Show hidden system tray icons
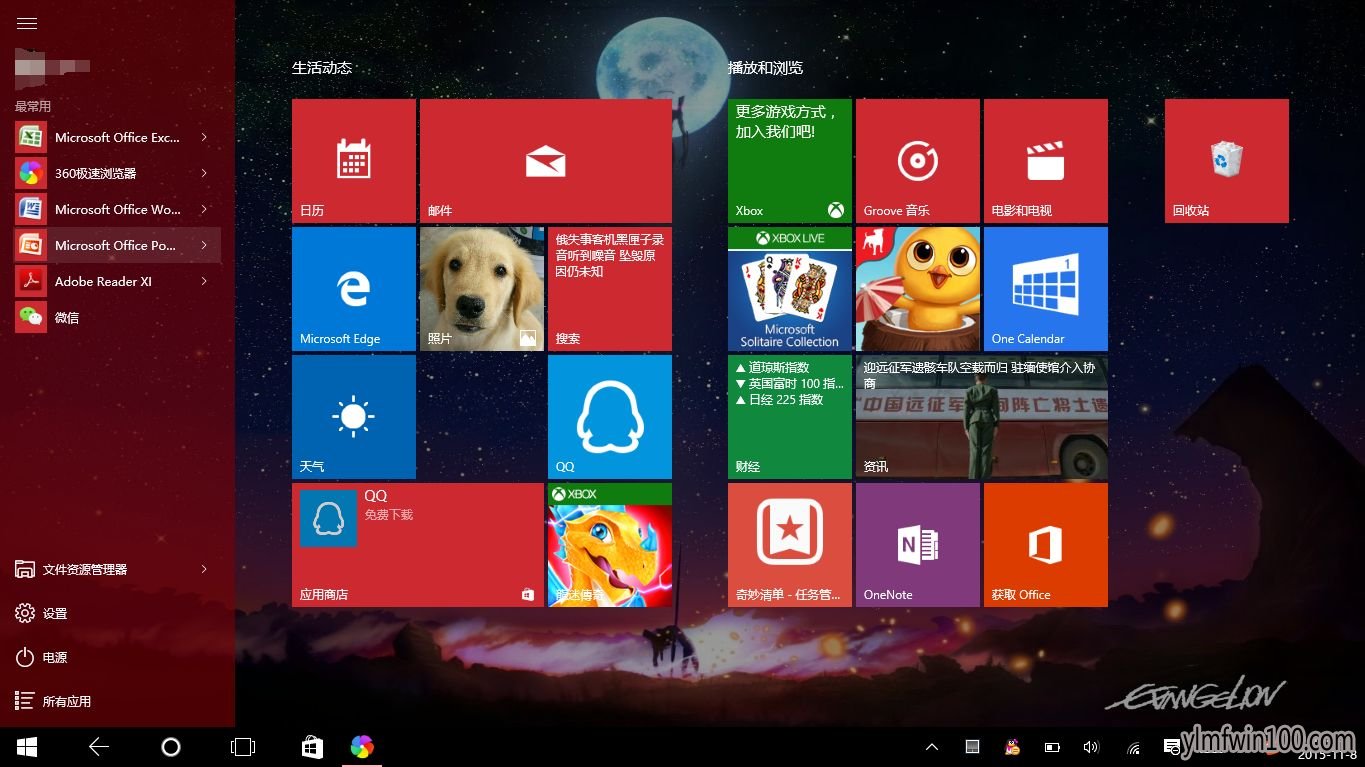Screen dimensions: 1365x767 click(x=932, y=746)
